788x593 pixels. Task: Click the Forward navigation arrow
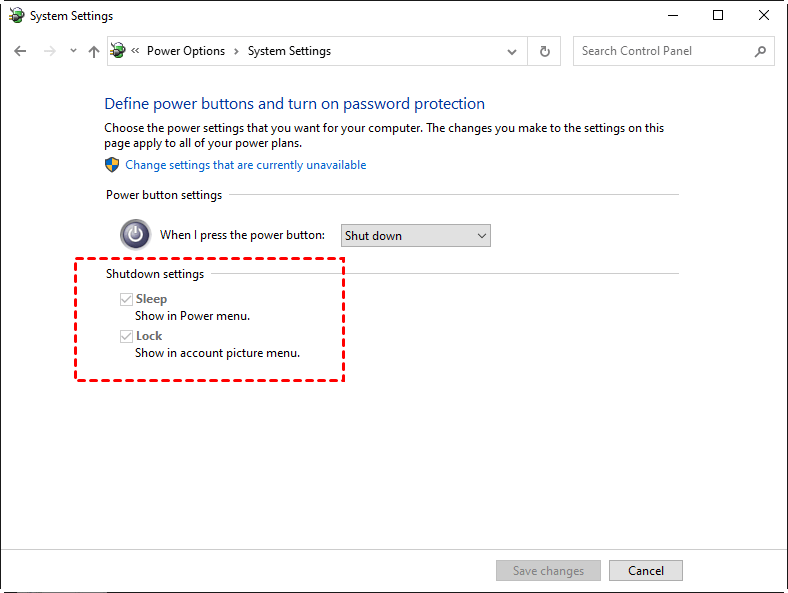(x=49, y=51)
